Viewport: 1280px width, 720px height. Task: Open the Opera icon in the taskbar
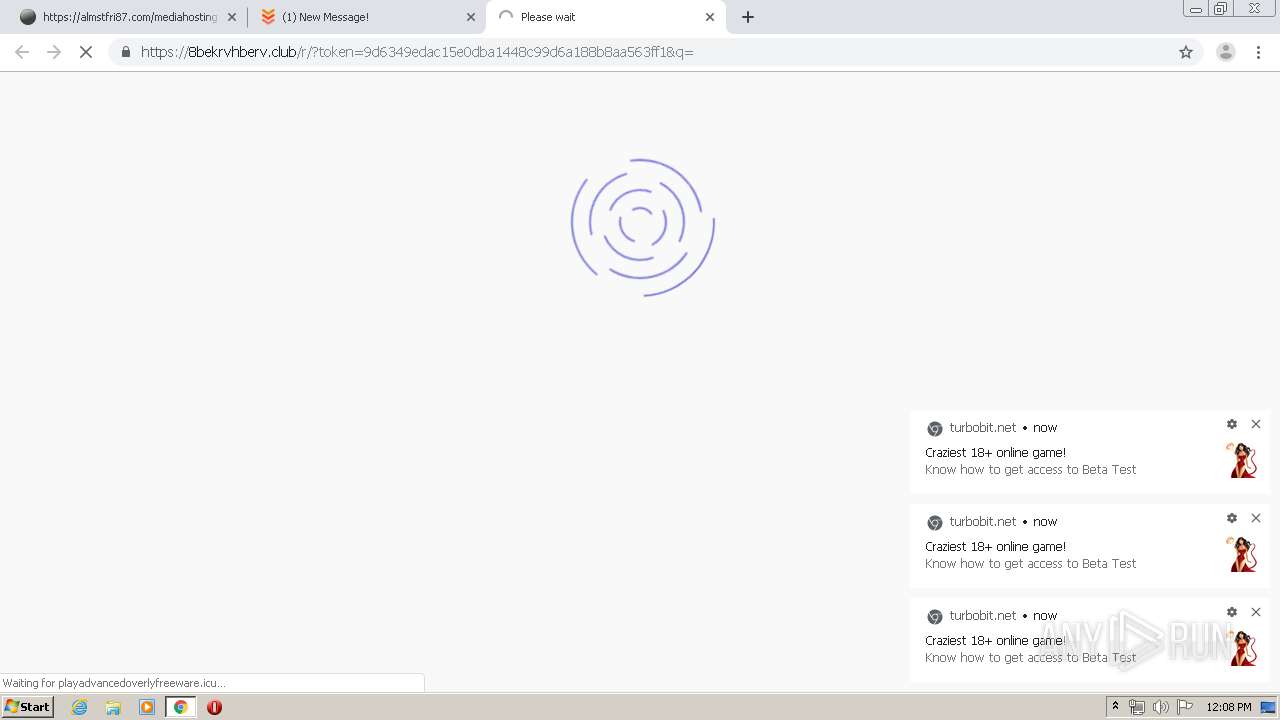point(214,707)
